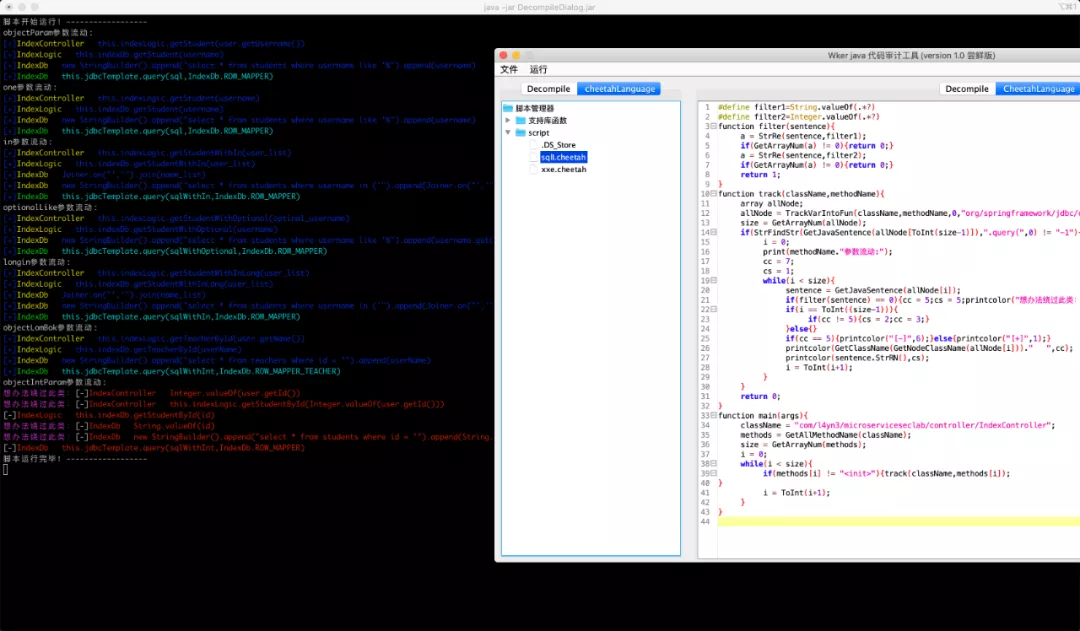Click the '#define filter2=Integer.valueOf' code line
Viewport: 1080px width, 631px height.
(799, 116)
